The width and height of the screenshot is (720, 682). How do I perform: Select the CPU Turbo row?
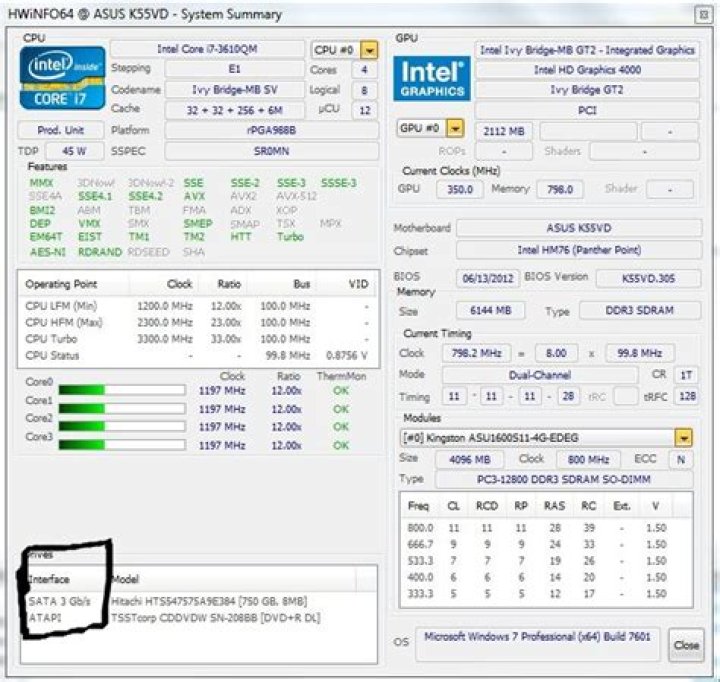[x=198, y=339]
